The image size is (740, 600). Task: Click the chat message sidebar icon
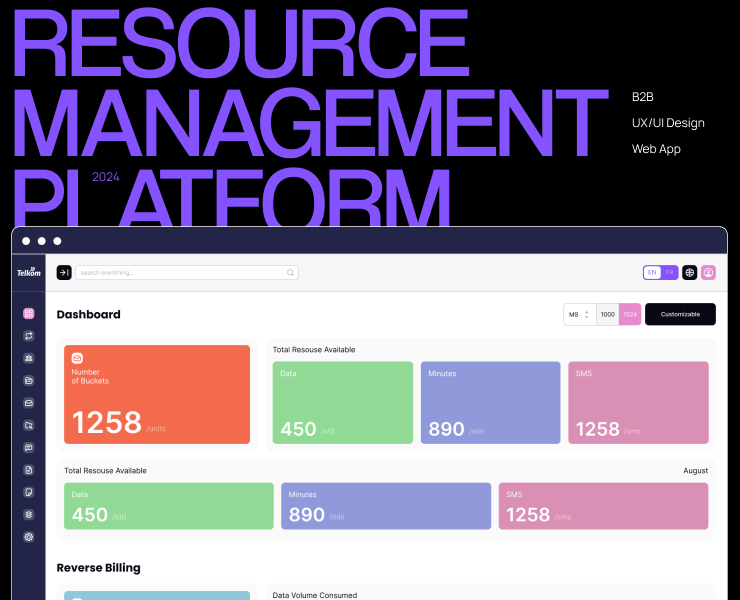click(x=29, y=448)
